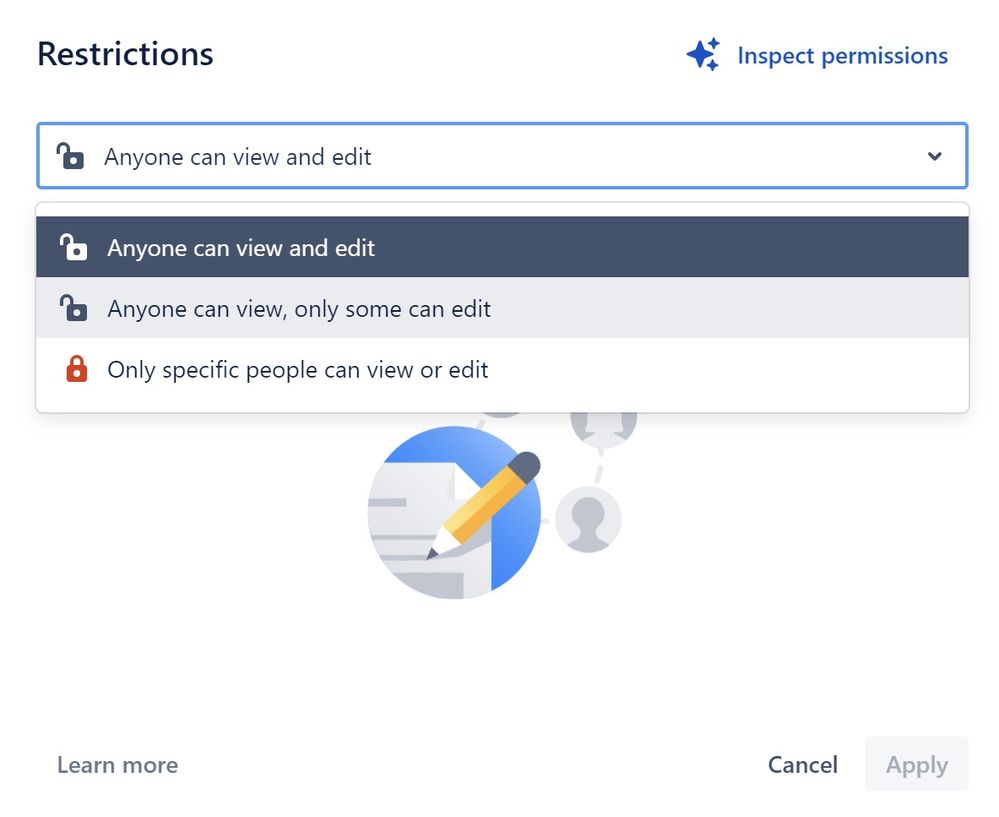Click the Apply button
999x817 pixels.
coord(917,764)
